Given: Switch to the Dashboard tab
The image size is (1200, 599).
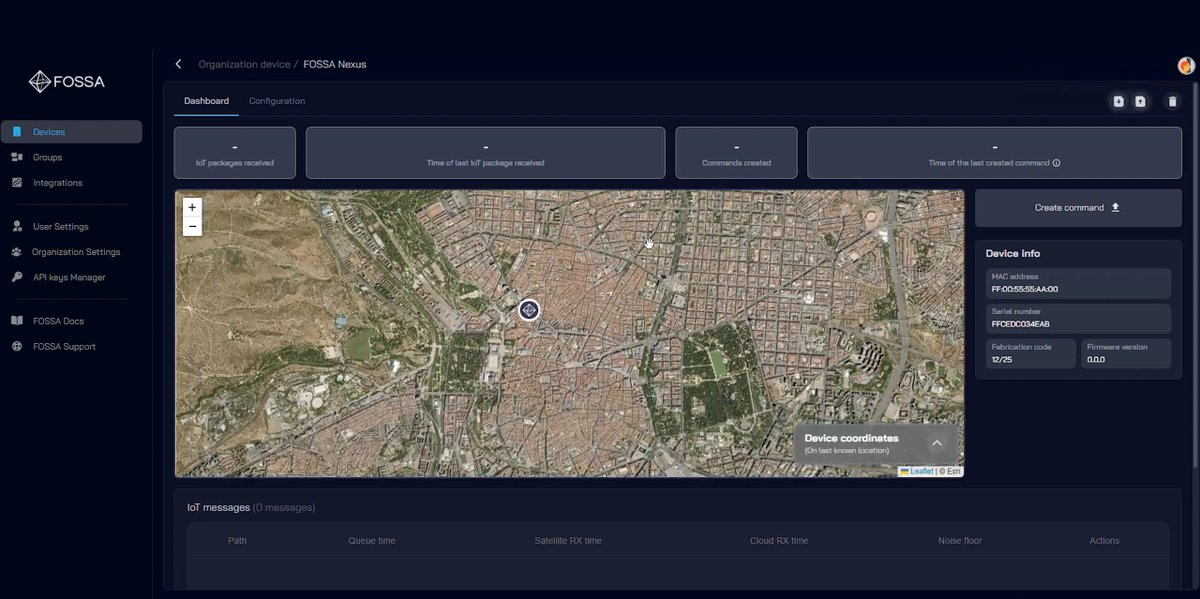Looking at the screenshot, I should click(206, 101).
